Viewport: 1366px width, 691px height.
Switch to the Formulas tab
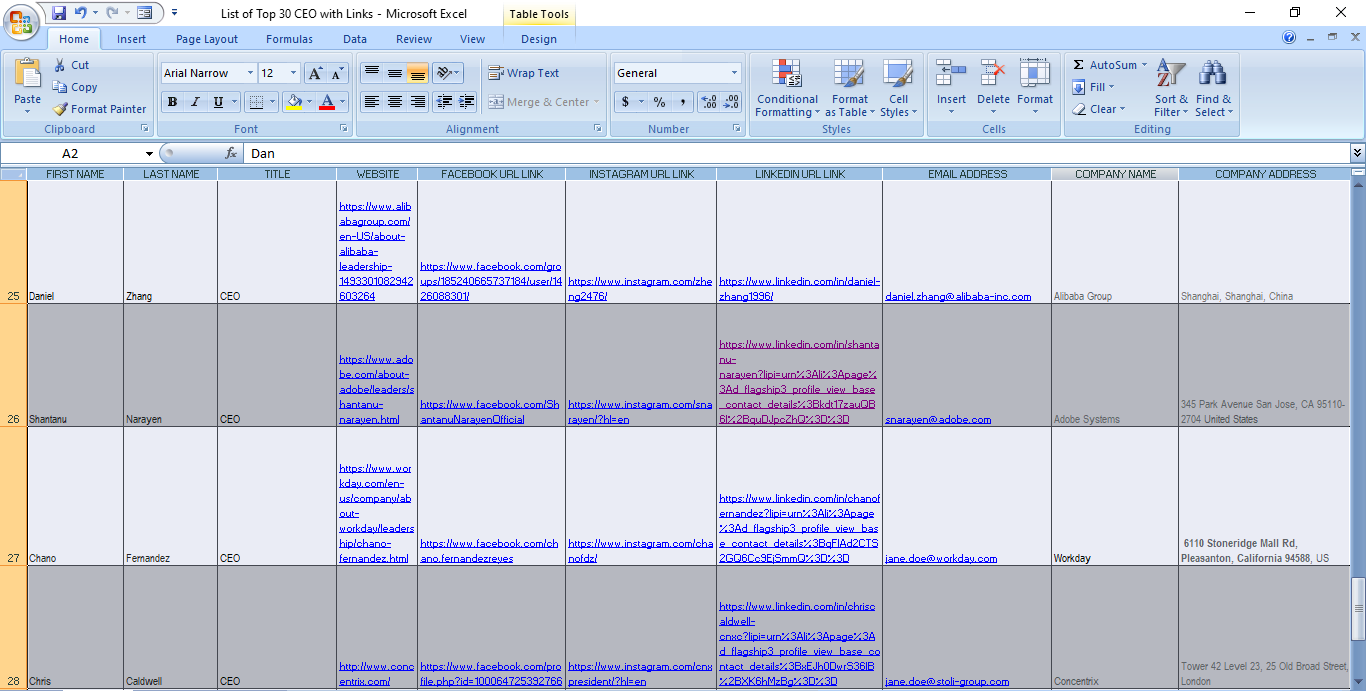click(289, 39)
